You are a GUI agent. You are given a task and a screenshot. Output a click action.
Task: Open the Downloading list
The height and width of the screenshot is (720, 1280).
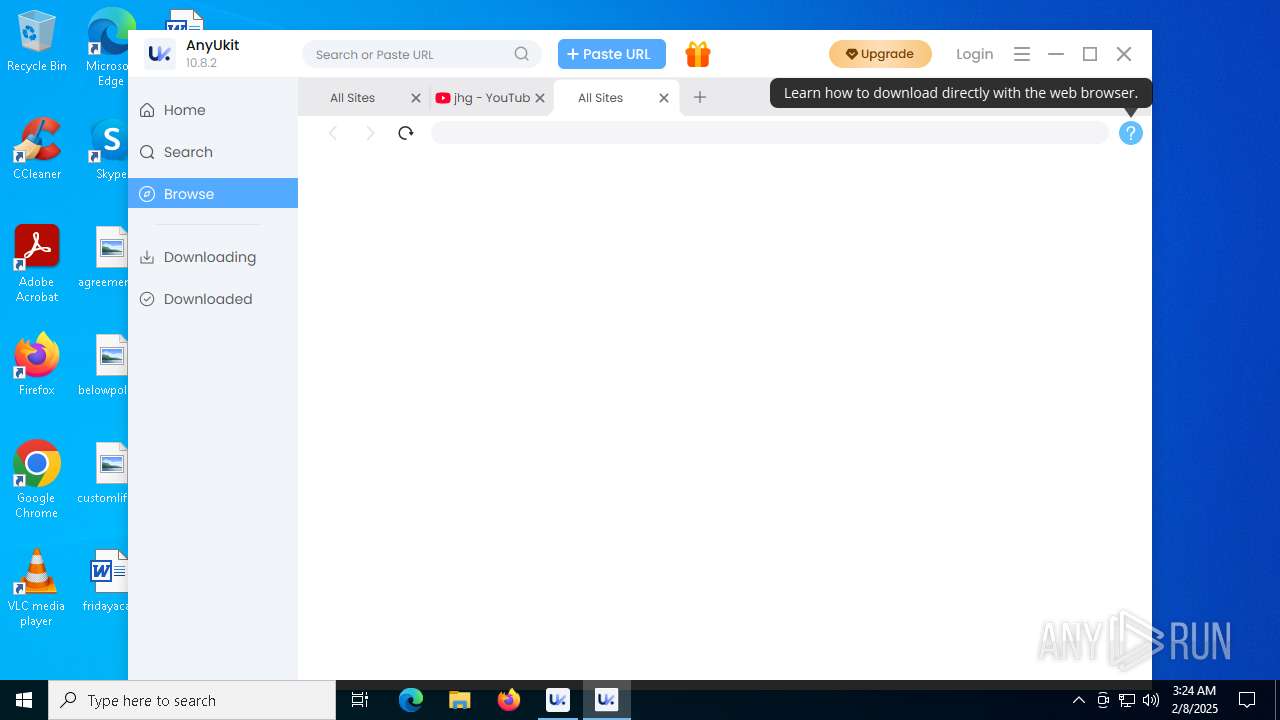[213, 257]
